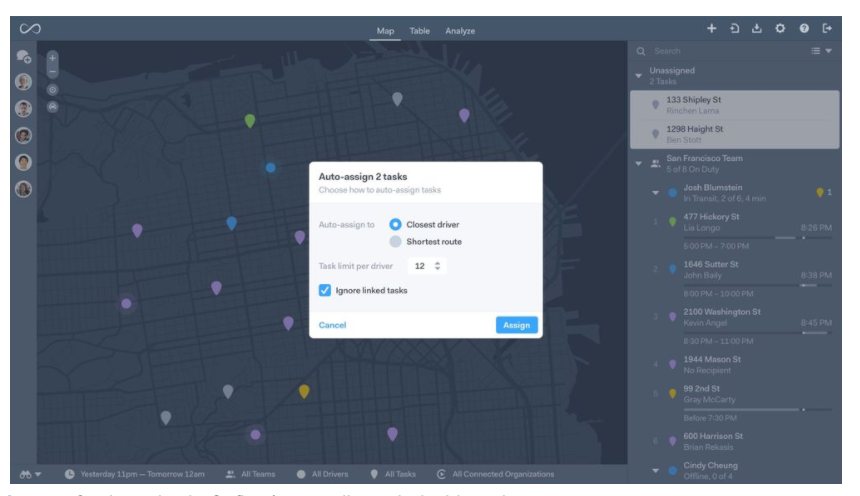The width and height of the screenshot is (860, 496).
Task: Expand Cindy Cheung's driver row
Action: click(655, 471)
